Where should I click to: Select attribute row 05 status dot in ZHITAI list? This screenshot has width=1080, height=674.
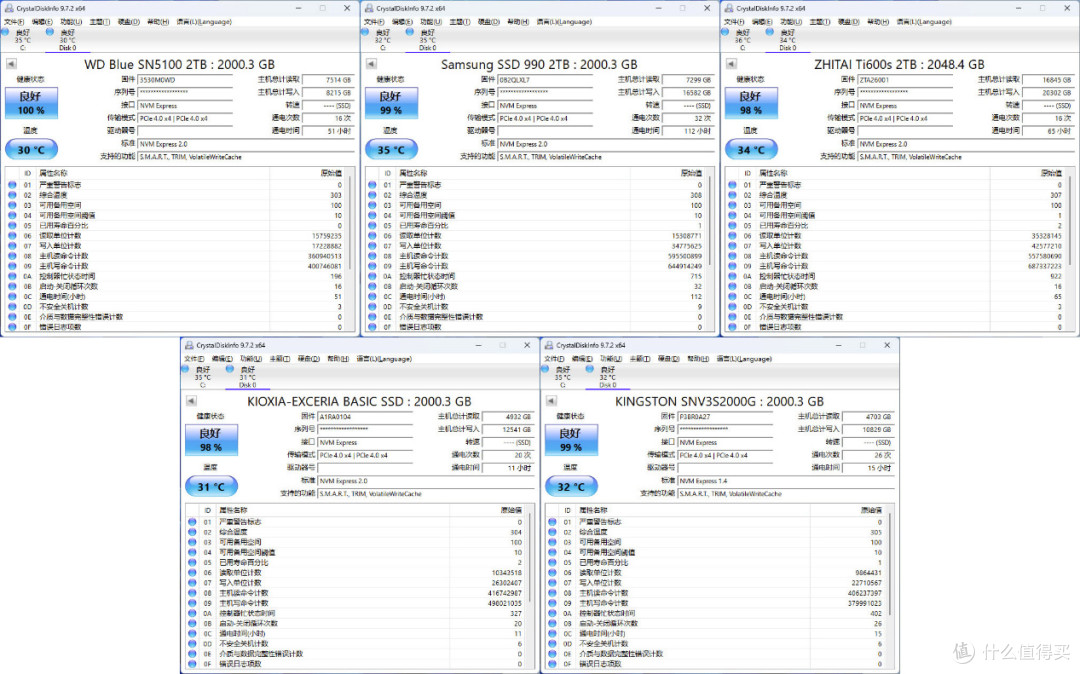tap(731, 225)
